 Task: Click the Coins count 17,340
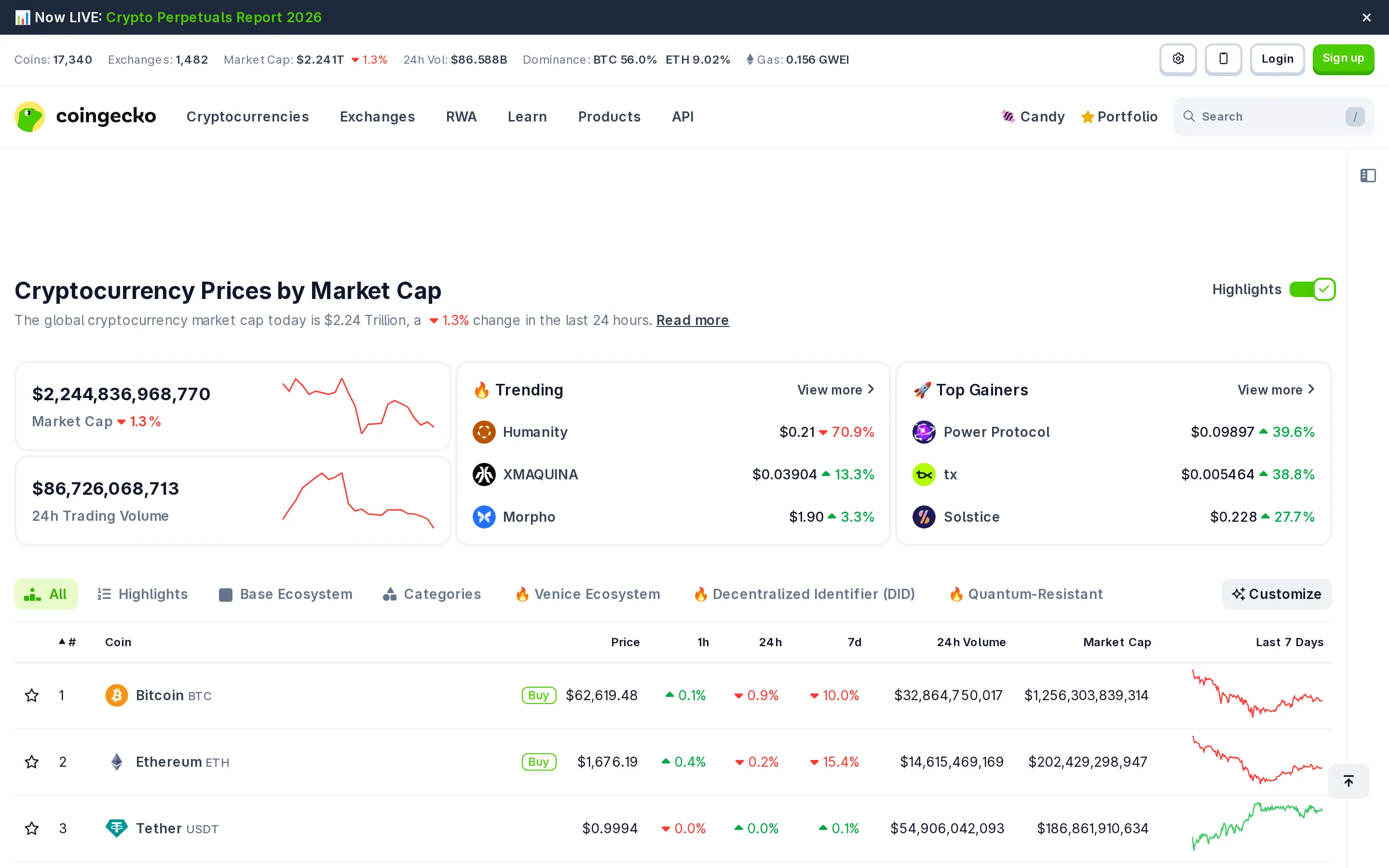tap(73, 60)
